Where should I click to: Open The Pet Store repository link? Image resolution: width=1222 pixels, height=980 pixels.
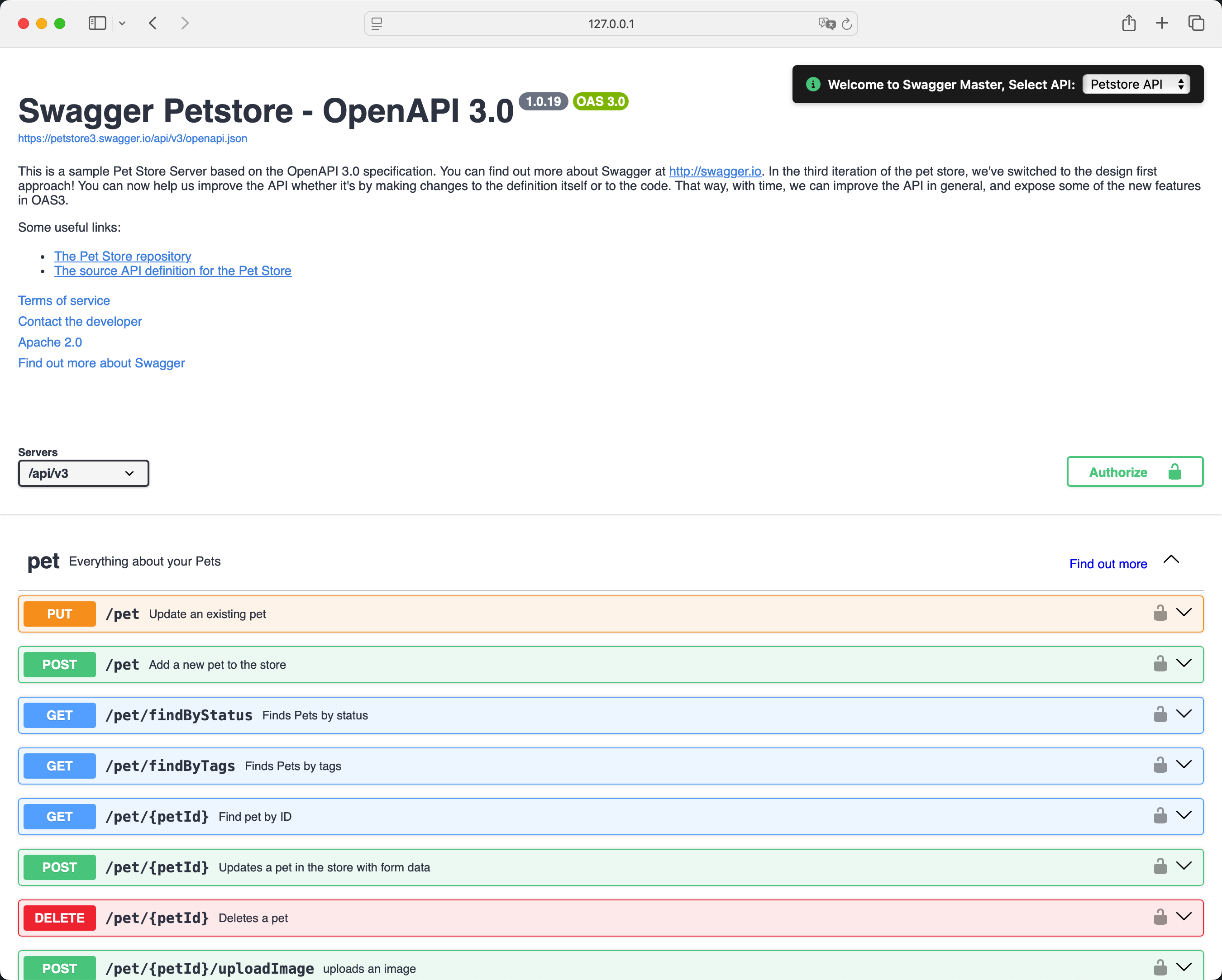pyautogui.click(x=123, y=256)
